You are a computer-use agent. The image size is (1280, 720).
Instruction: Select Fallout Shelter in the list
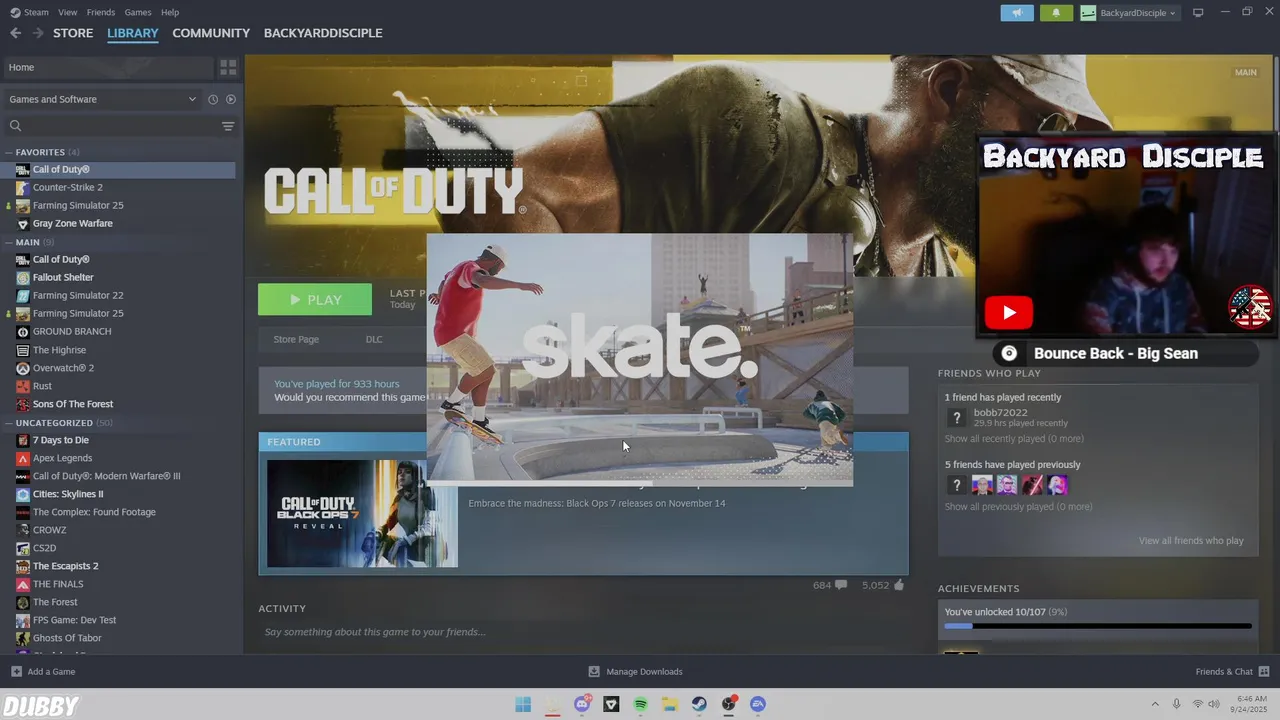63,277
